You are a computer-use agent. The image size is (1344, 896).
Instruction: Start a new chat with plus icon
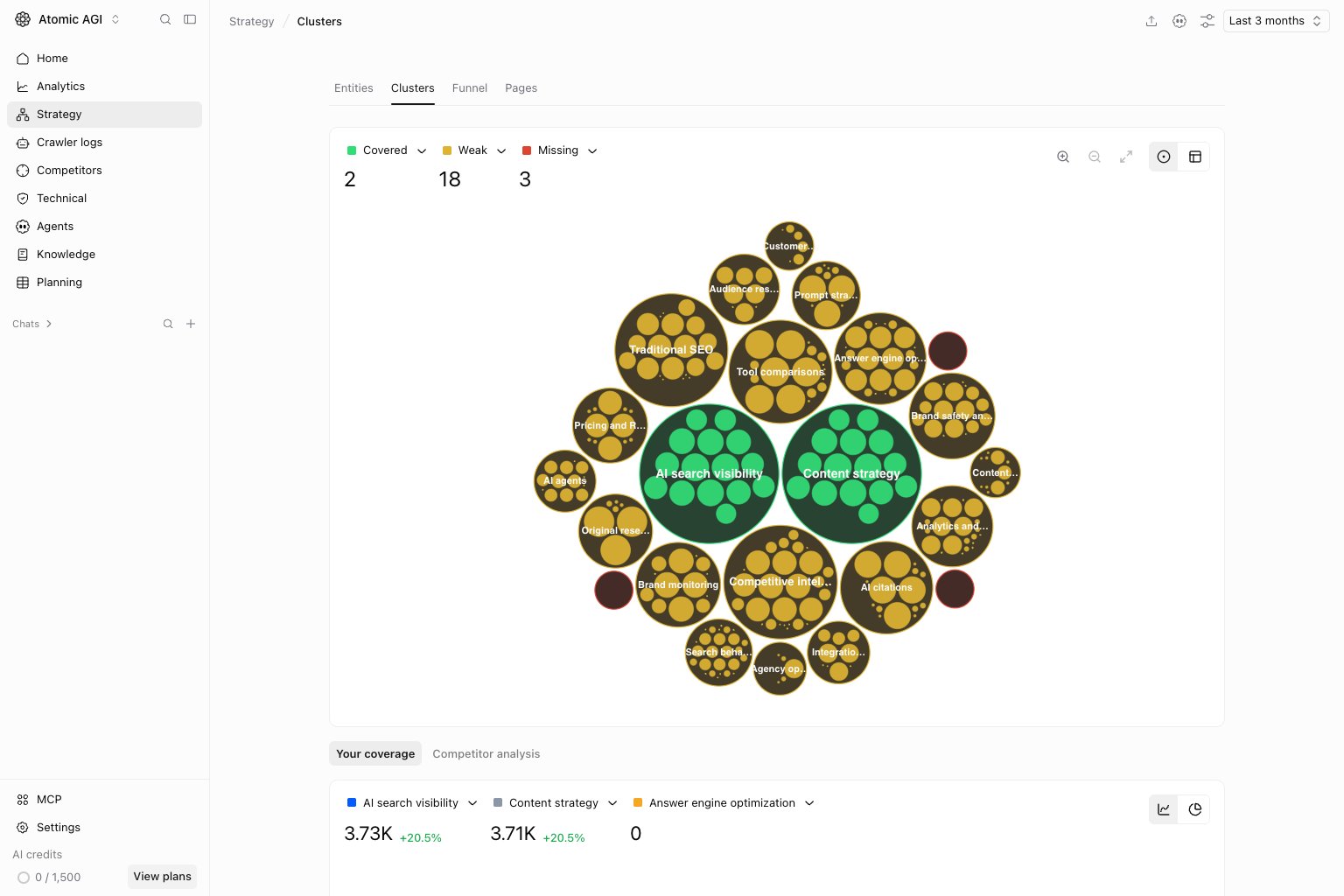pyautogui.click(x=191, y=324)
